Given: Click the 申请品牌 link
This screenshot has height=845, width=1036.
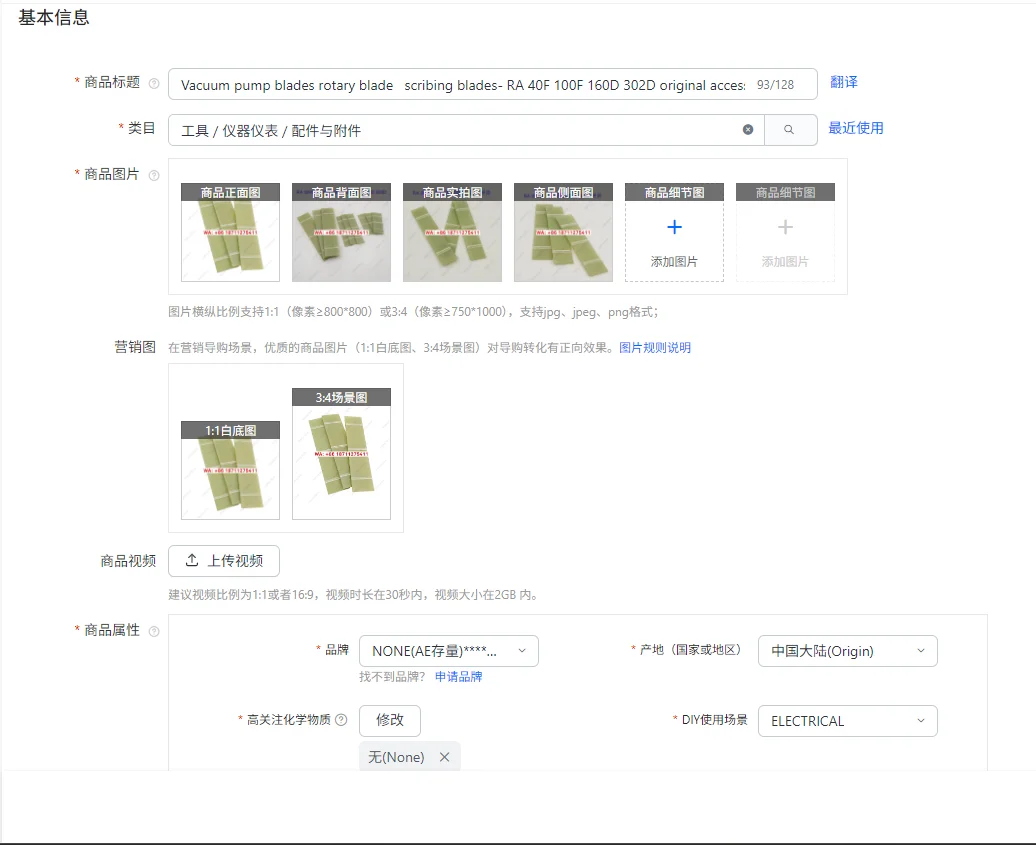Looking at the screenshot, I should pyautogui.click(x=459, y=677).
